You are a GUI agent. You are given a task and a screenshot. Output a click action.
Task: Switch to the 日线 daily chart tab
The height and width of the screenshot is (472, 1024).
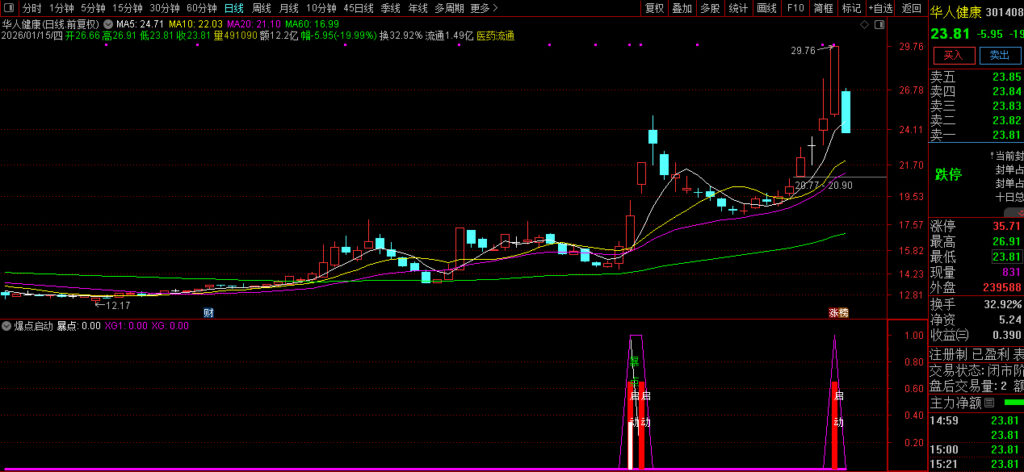[233, 8]
